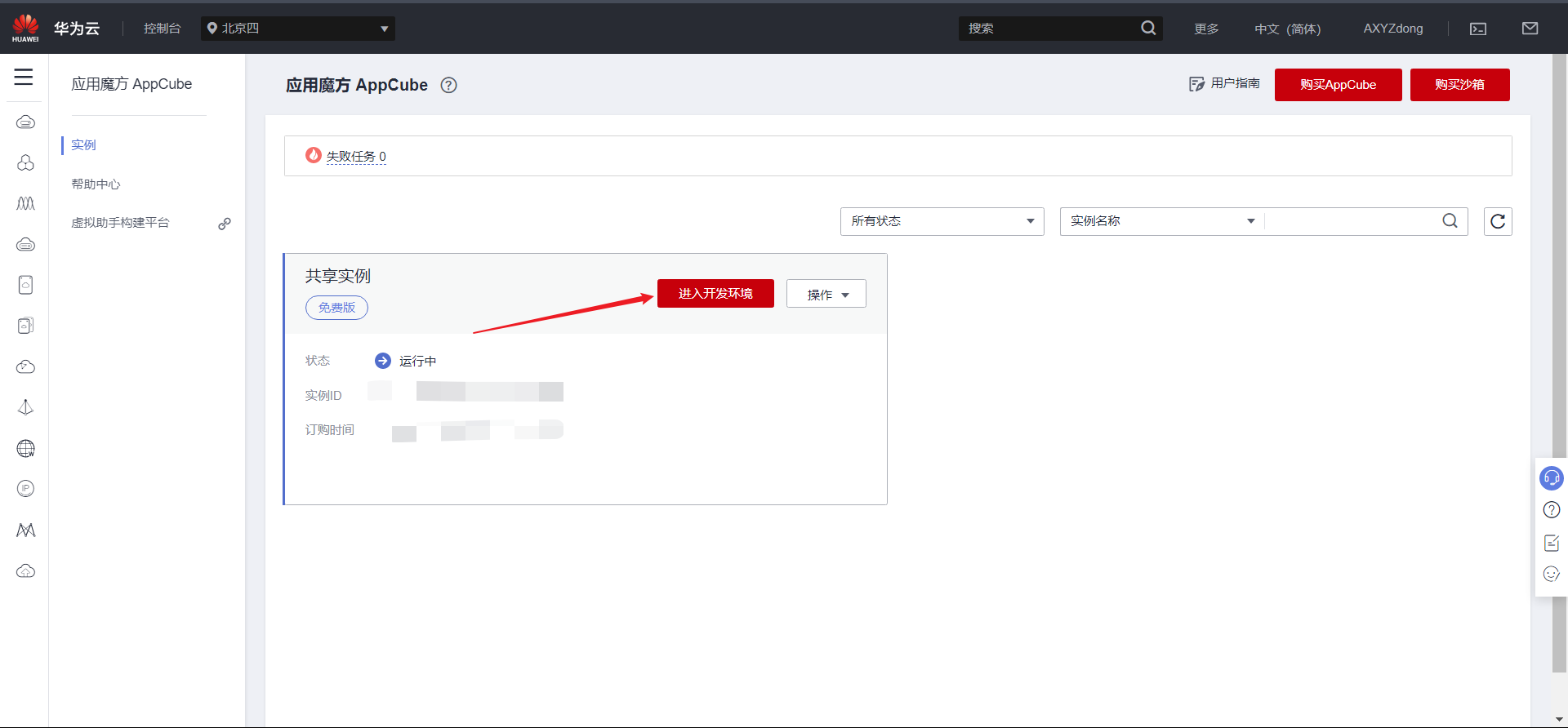Click the instance search magnifier icon
Image resolution: width=1568 pixels, height=728 pixels.
point(1450,221)
